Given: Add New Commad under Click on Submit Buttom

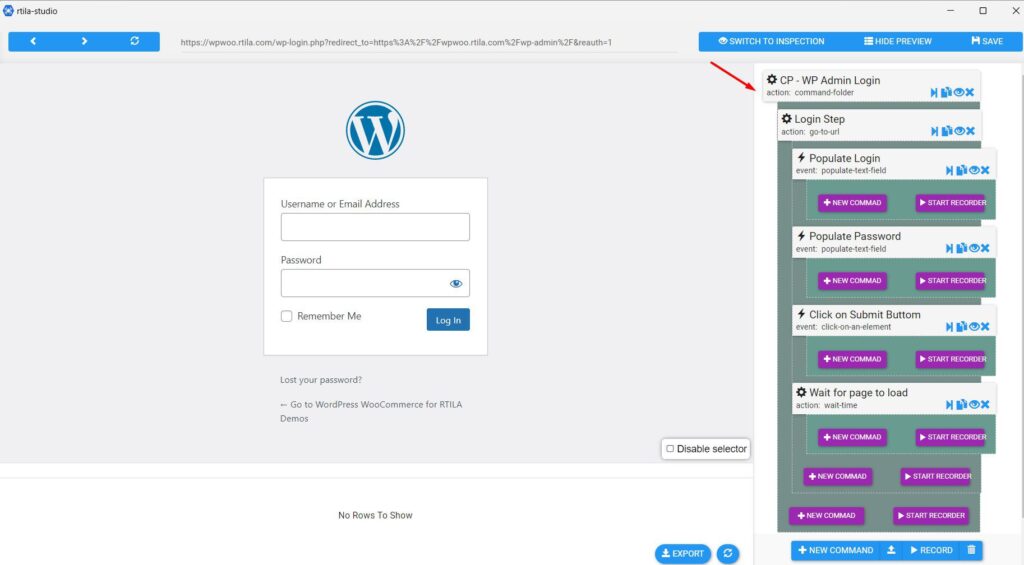Looking at the screenshot, I should tap(852, 359).
